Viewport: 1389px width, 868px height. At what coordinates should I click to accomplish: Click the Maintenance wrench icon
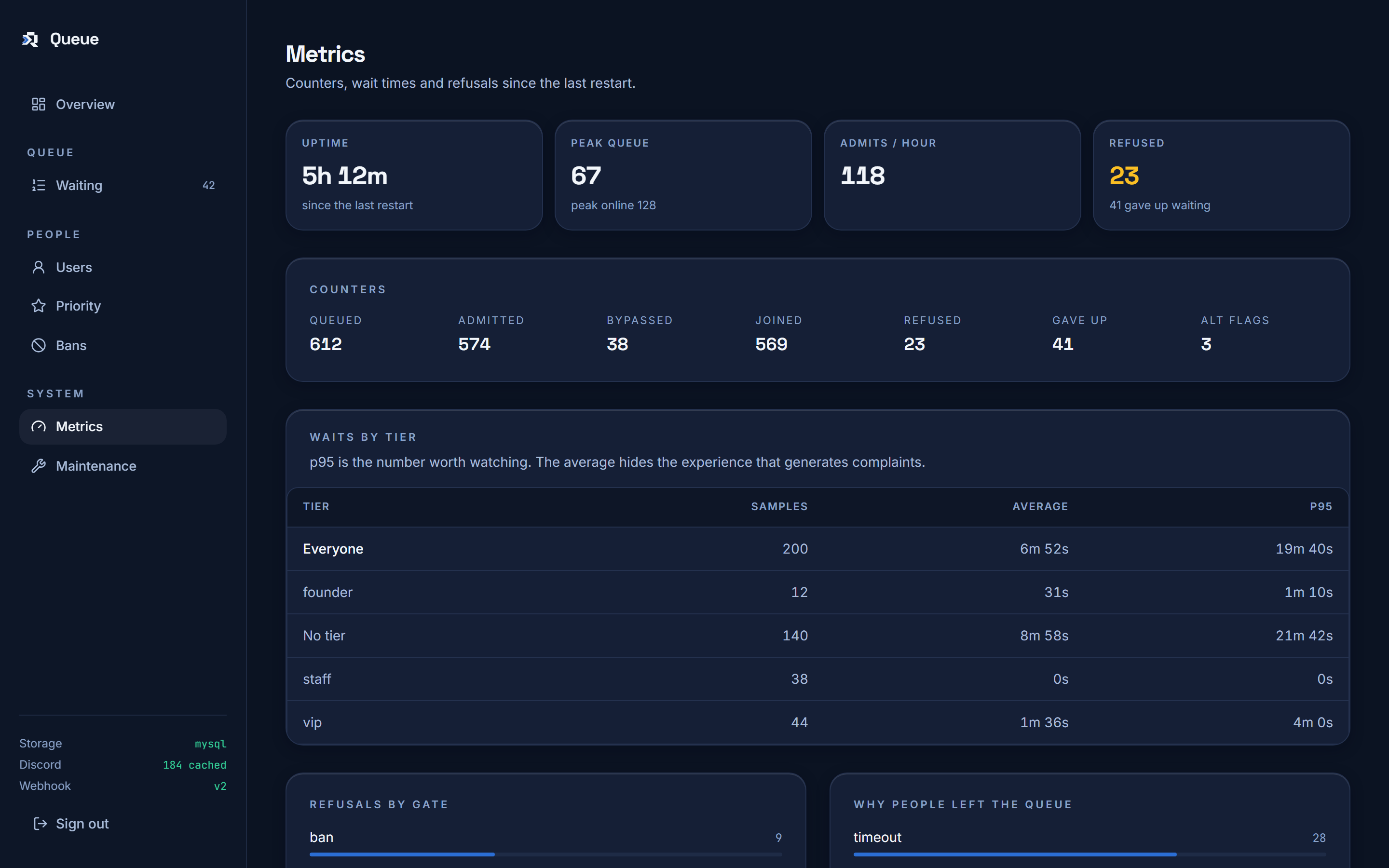(39, 465)
